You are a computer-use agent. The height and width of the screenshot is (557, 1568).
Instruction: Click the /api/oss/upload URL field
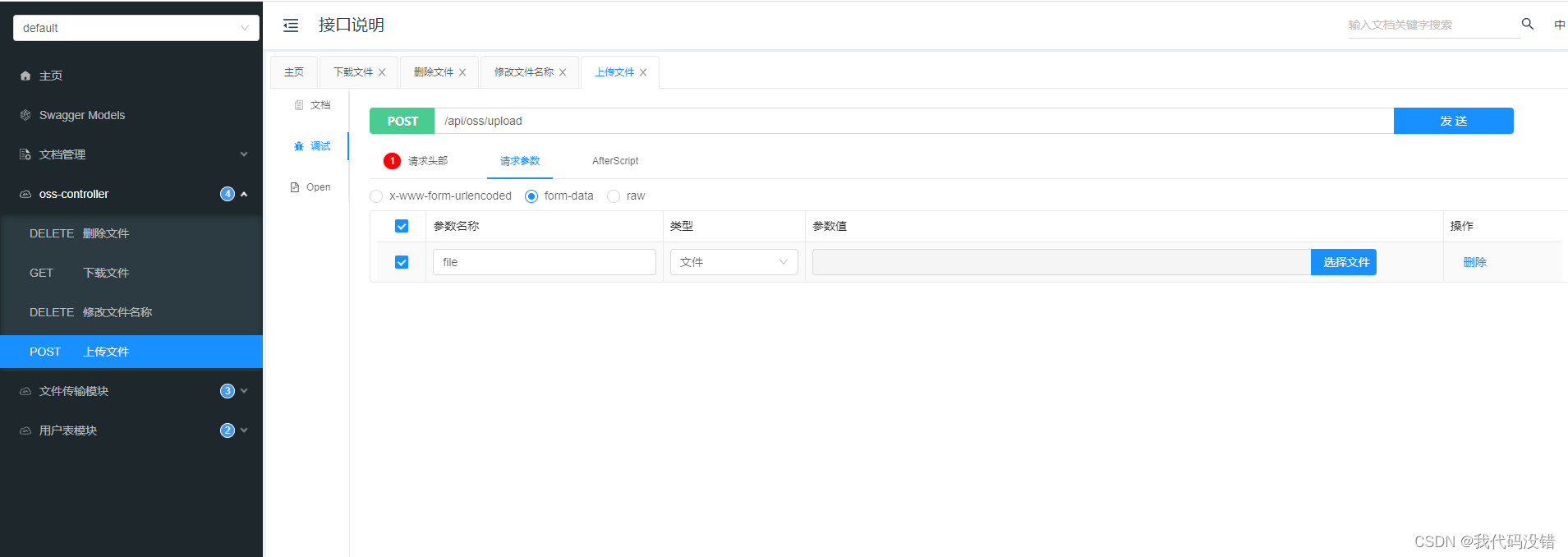click(x=914, y=121)
